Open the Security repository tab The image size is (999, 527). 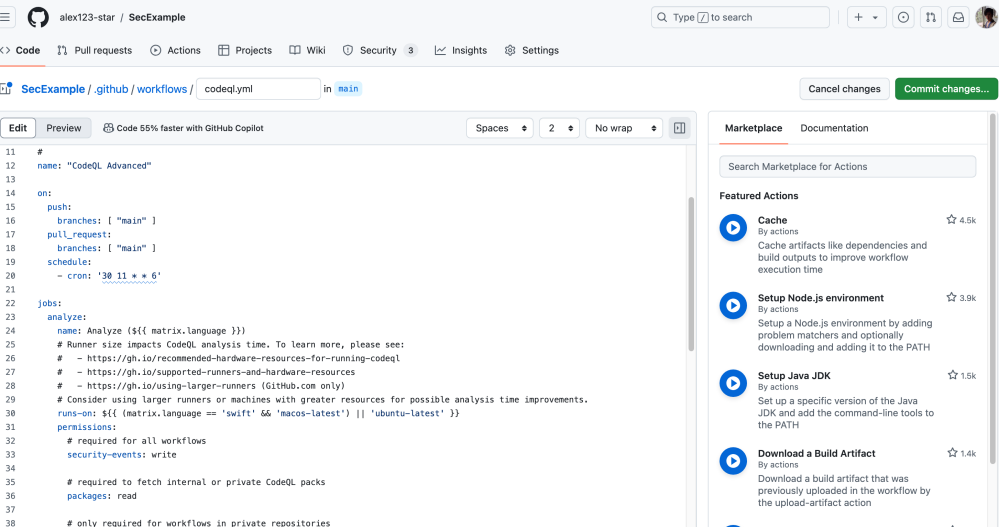[378, 50]
